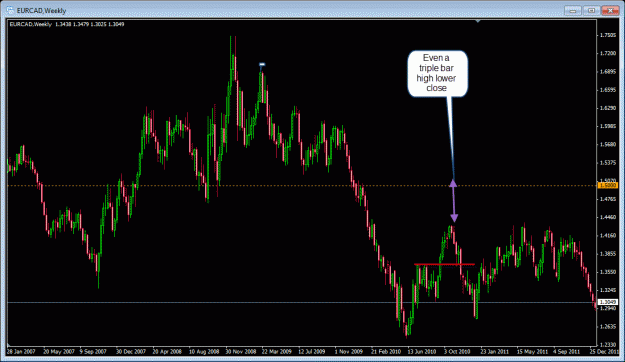Click the 20 May 2007 date label
The height and width of the screenshot is (362, 625).
point(59,352)
